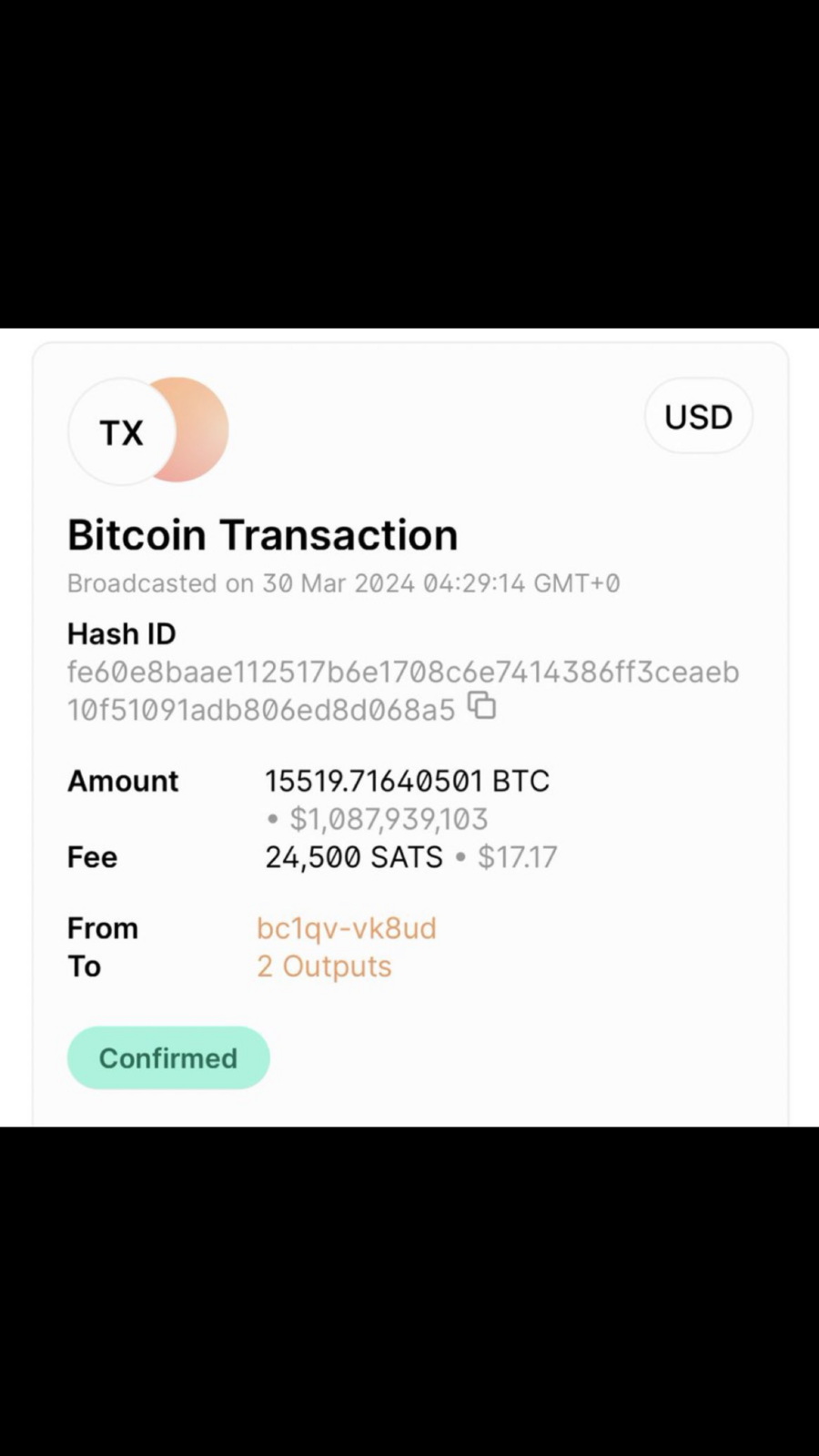Click the Hash ID label
The height and width of the screenshot is (1456, 819).
point(122,633)
